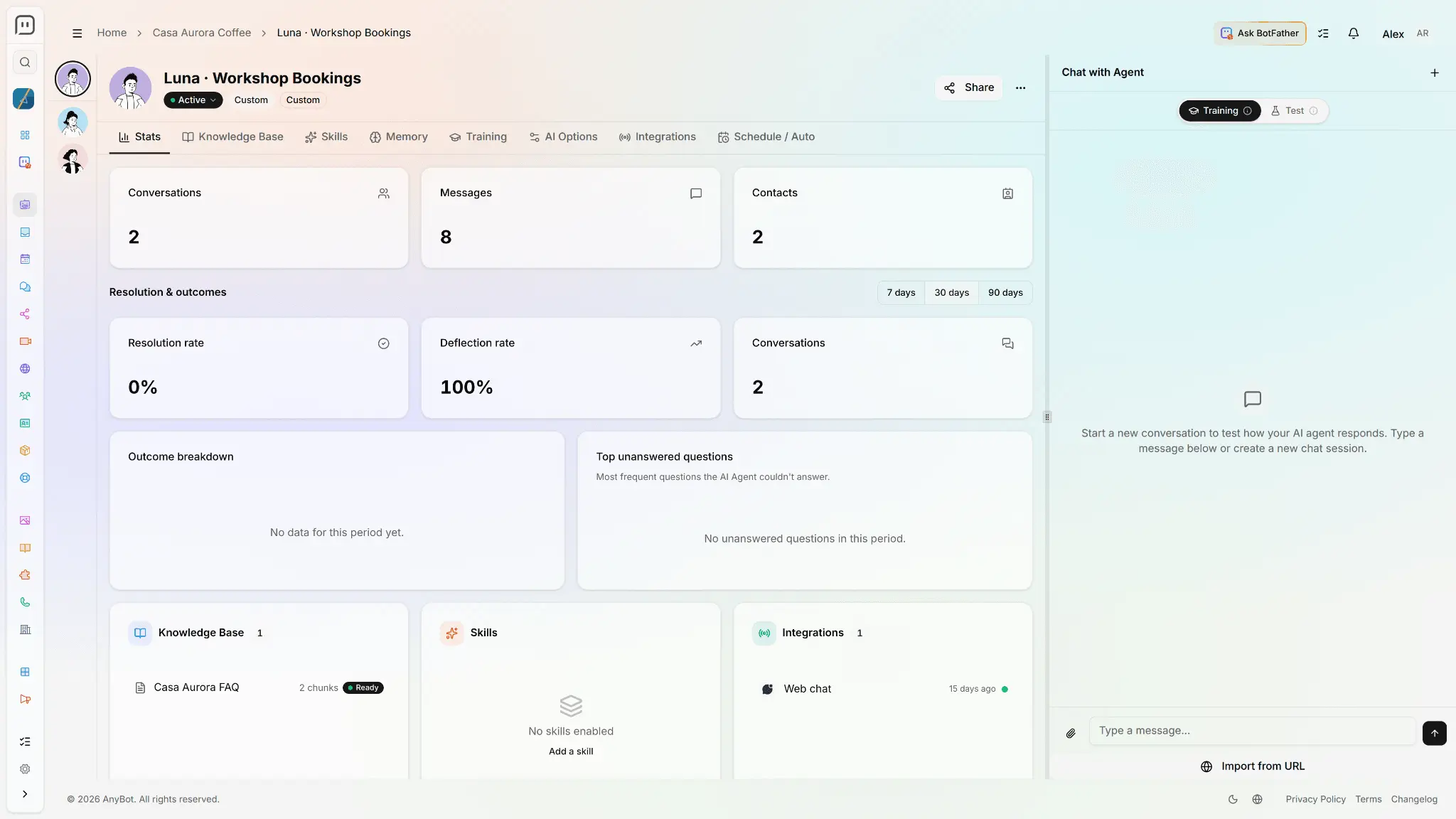This screenshot has width=1456, height=819.
Task: Select the 7 days range
Action: (x=901, y=293)
